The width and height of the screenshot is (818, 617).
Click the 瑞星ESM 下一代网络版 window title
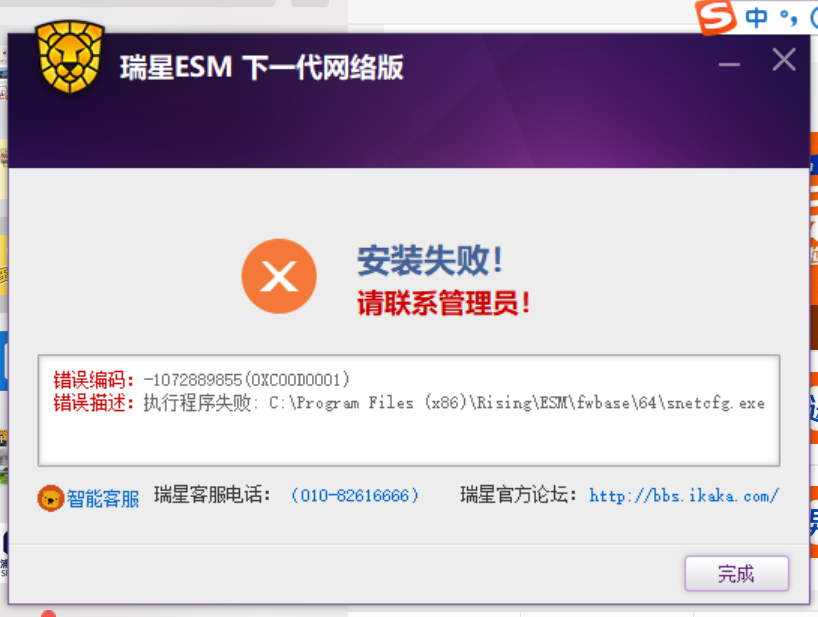[262, 67]
